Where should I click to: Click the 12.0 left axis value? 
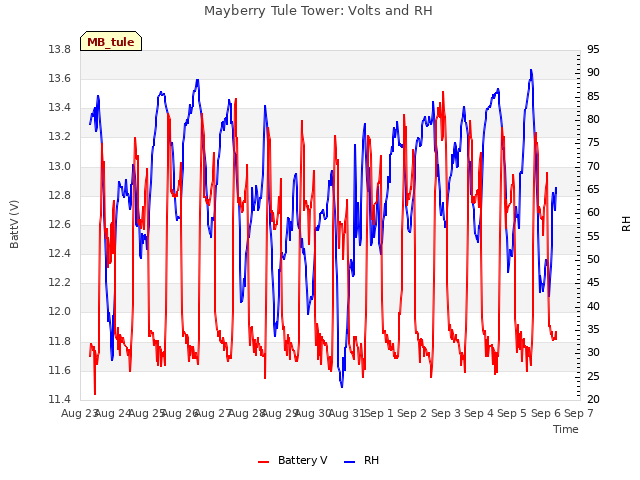click(x=60, y=312)
